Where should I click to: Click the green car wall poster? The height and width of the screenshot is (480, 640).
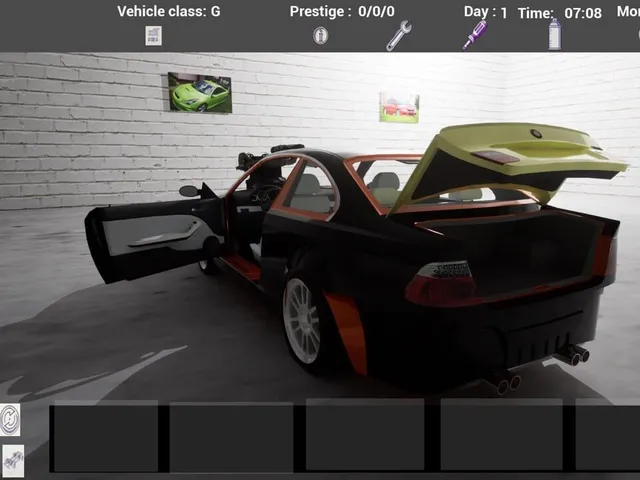(200, 93)
